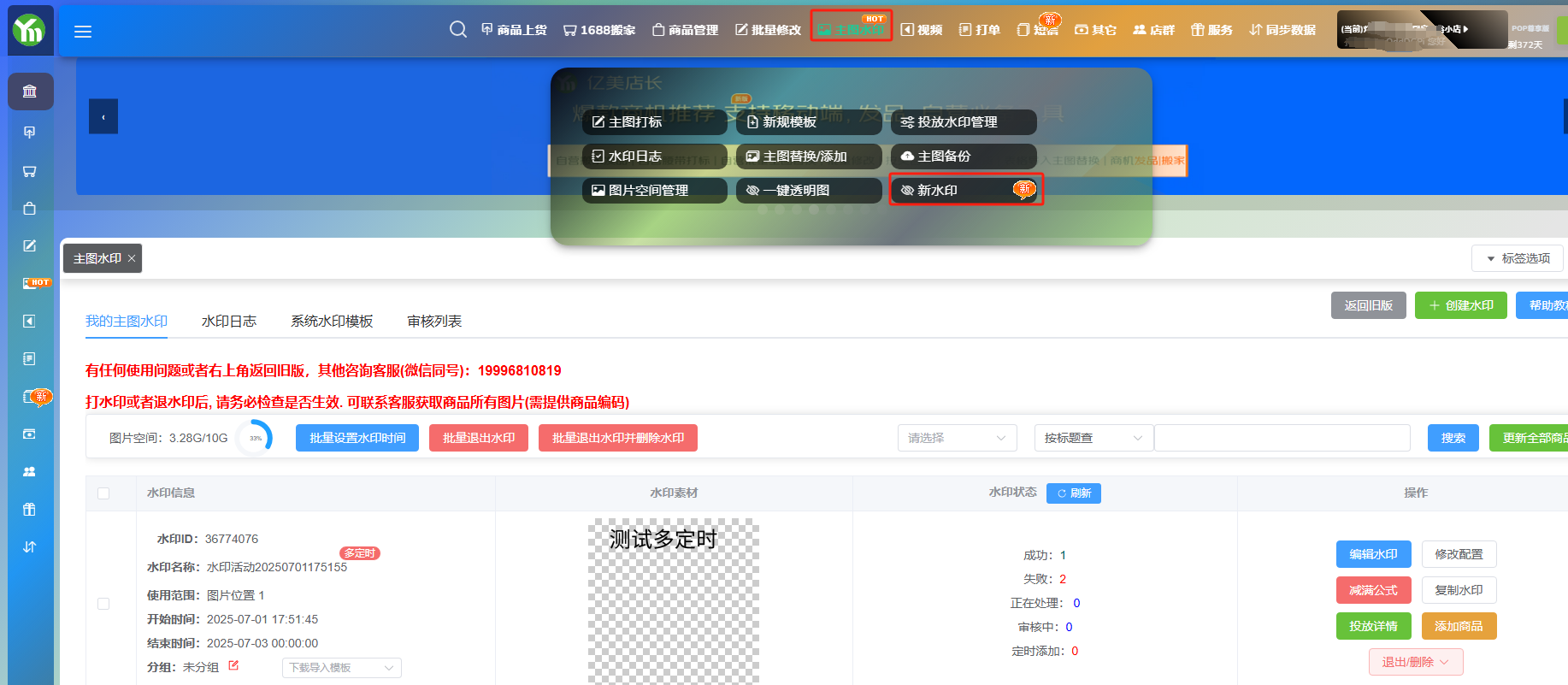Viewport: 1568px width, 685px height.
Task: Click the search keyword input field
Action: (1282, 438)
